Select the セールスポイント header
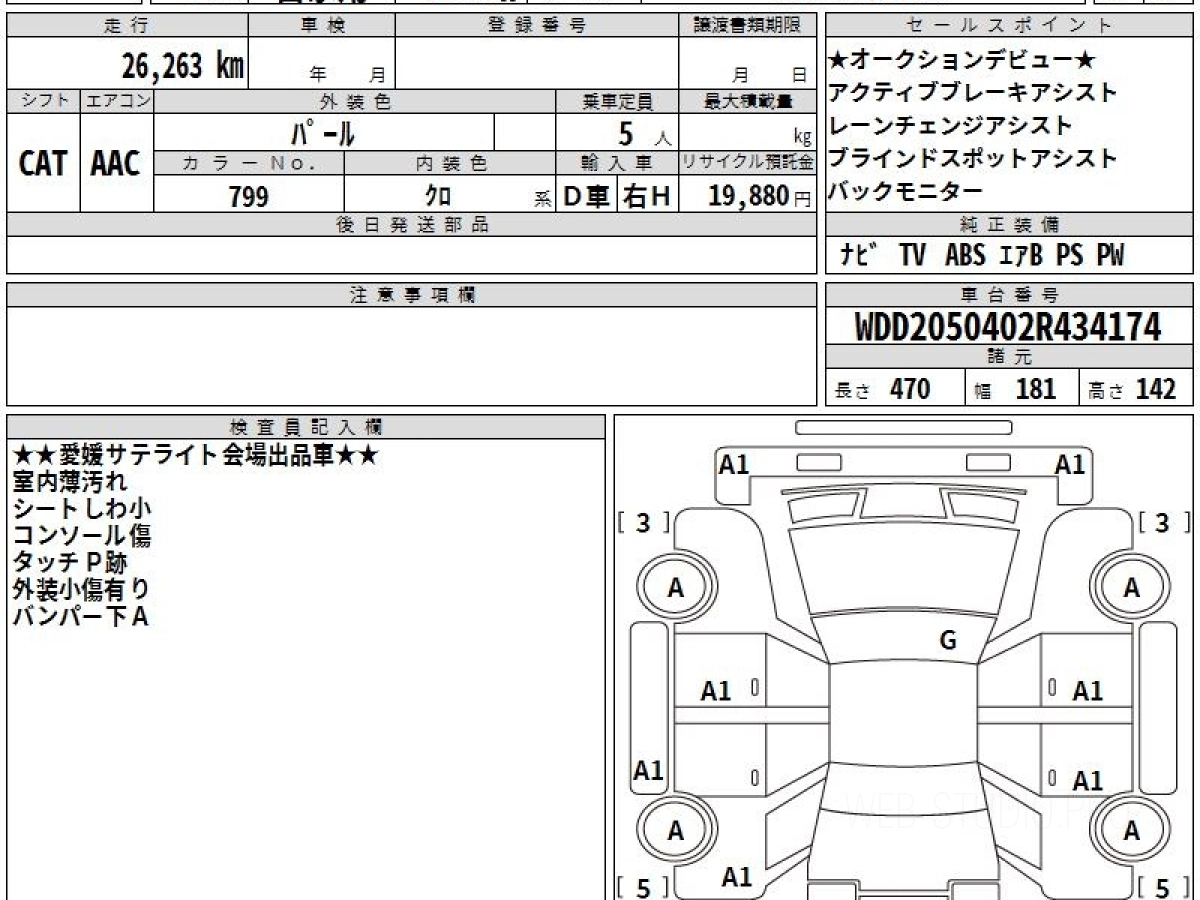Screen dimensions: 1200x900 pyautogui.click(x=1010, y=26)
